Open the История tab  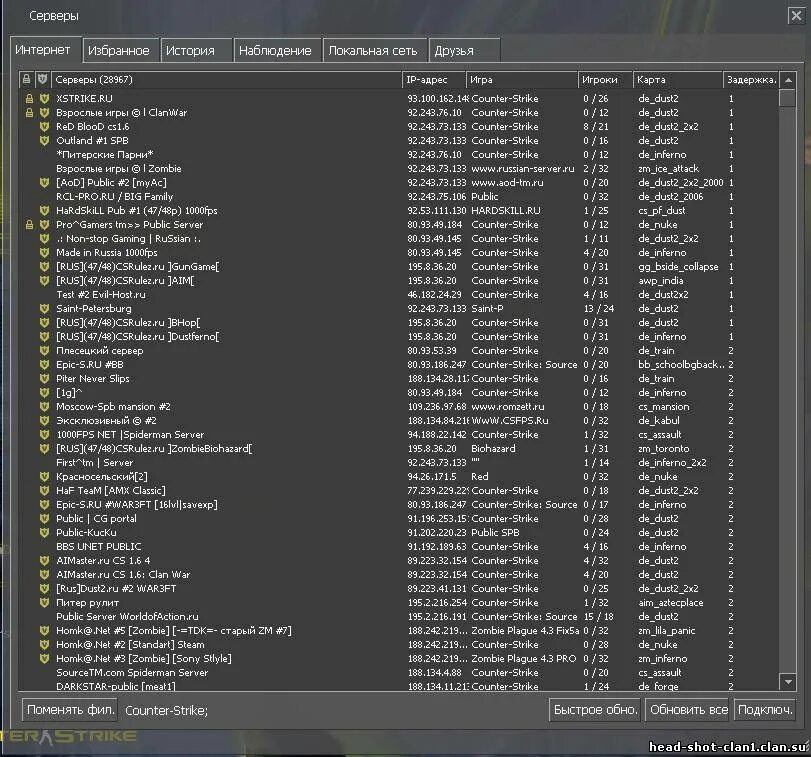click(196, 51)
